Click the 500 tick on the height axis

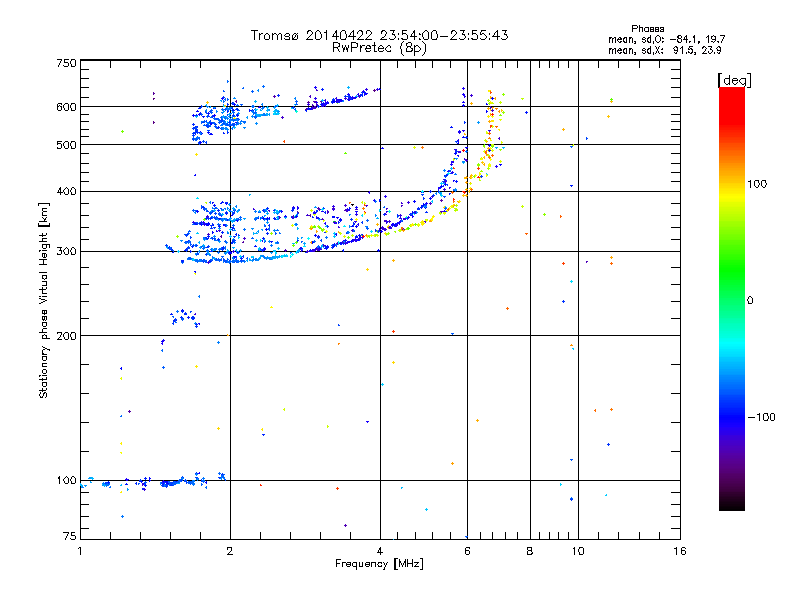[66, 145]
